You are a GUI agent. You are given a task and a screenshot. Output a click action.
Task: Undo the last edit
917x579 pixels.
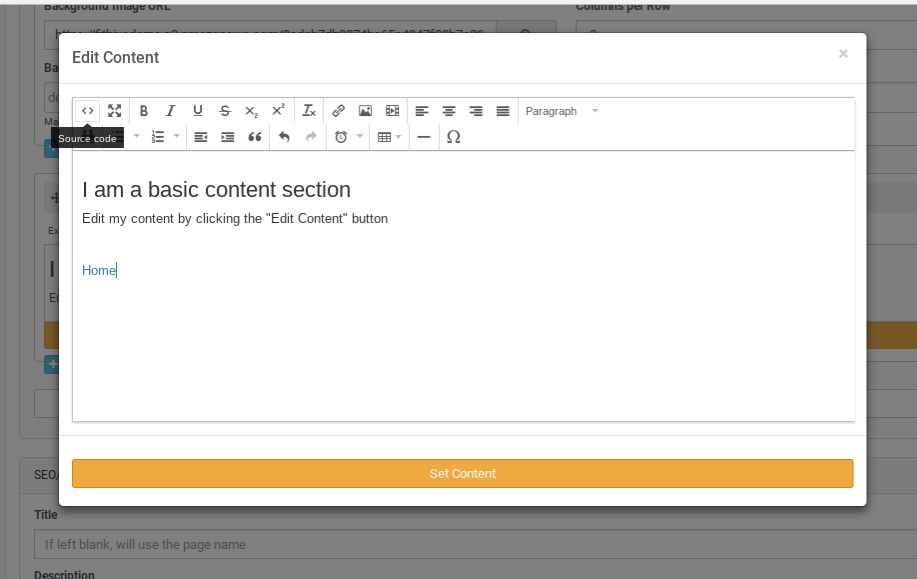click(x=284, y=137)
